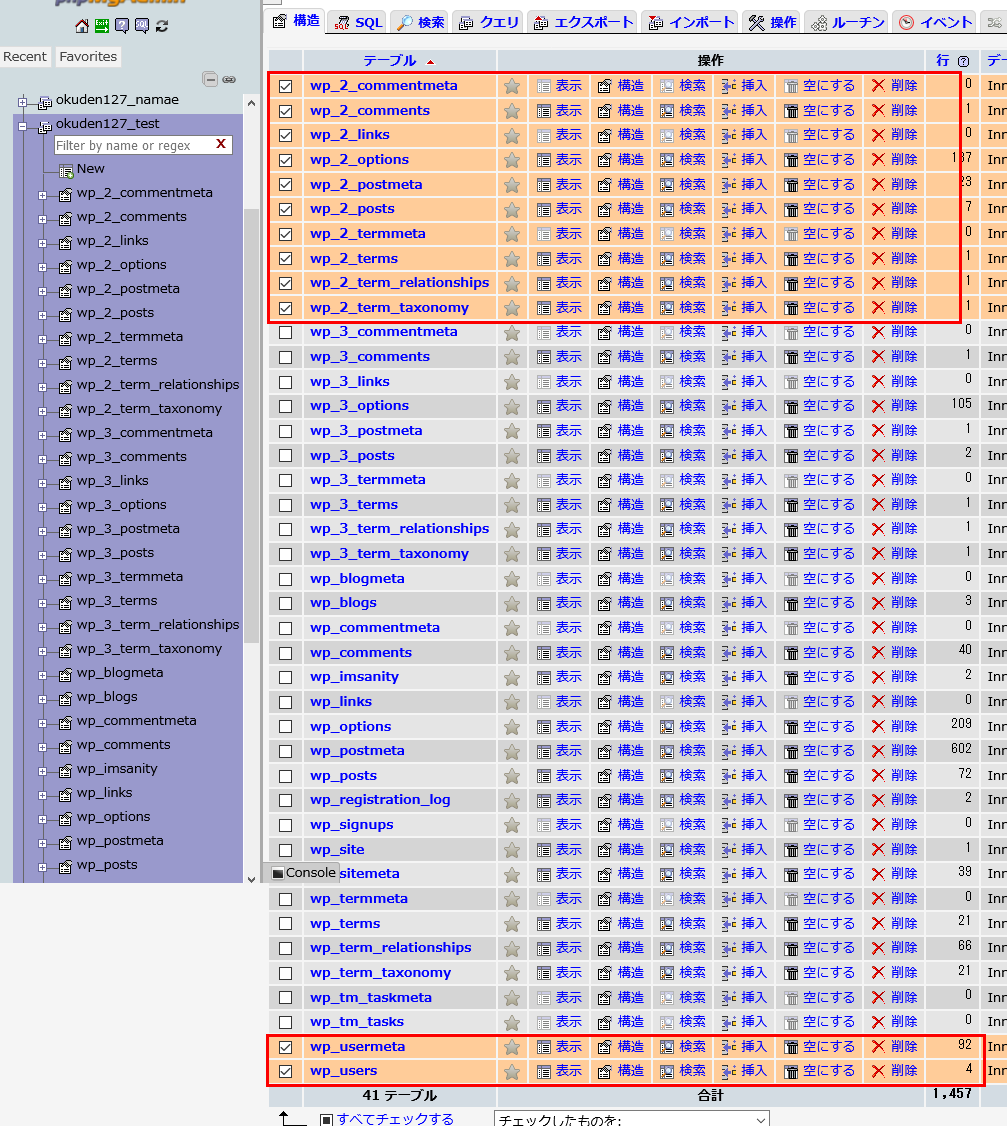Check the wp_3_comments table checkbox
The width and height of the screenshot is (1007, 1126).
point(286,357)
